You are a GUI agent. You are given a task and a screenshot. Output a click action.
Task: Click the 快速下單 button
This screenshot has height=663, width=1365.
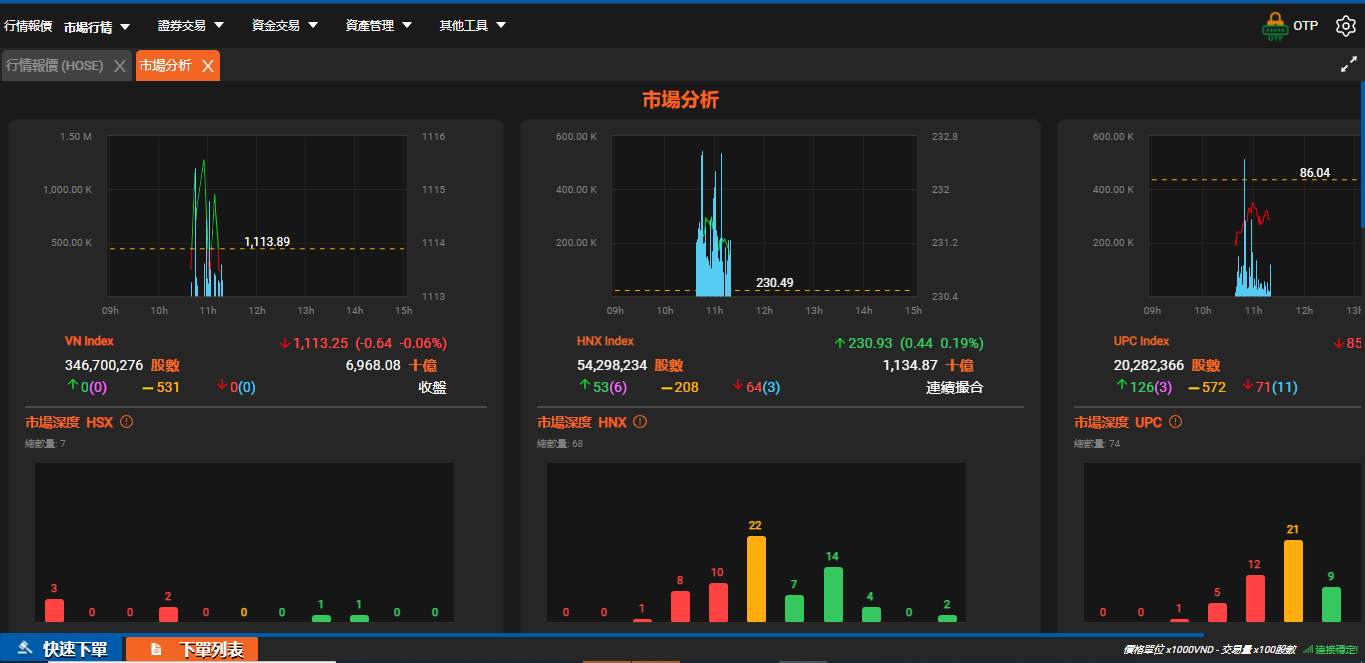pos(62,650)
